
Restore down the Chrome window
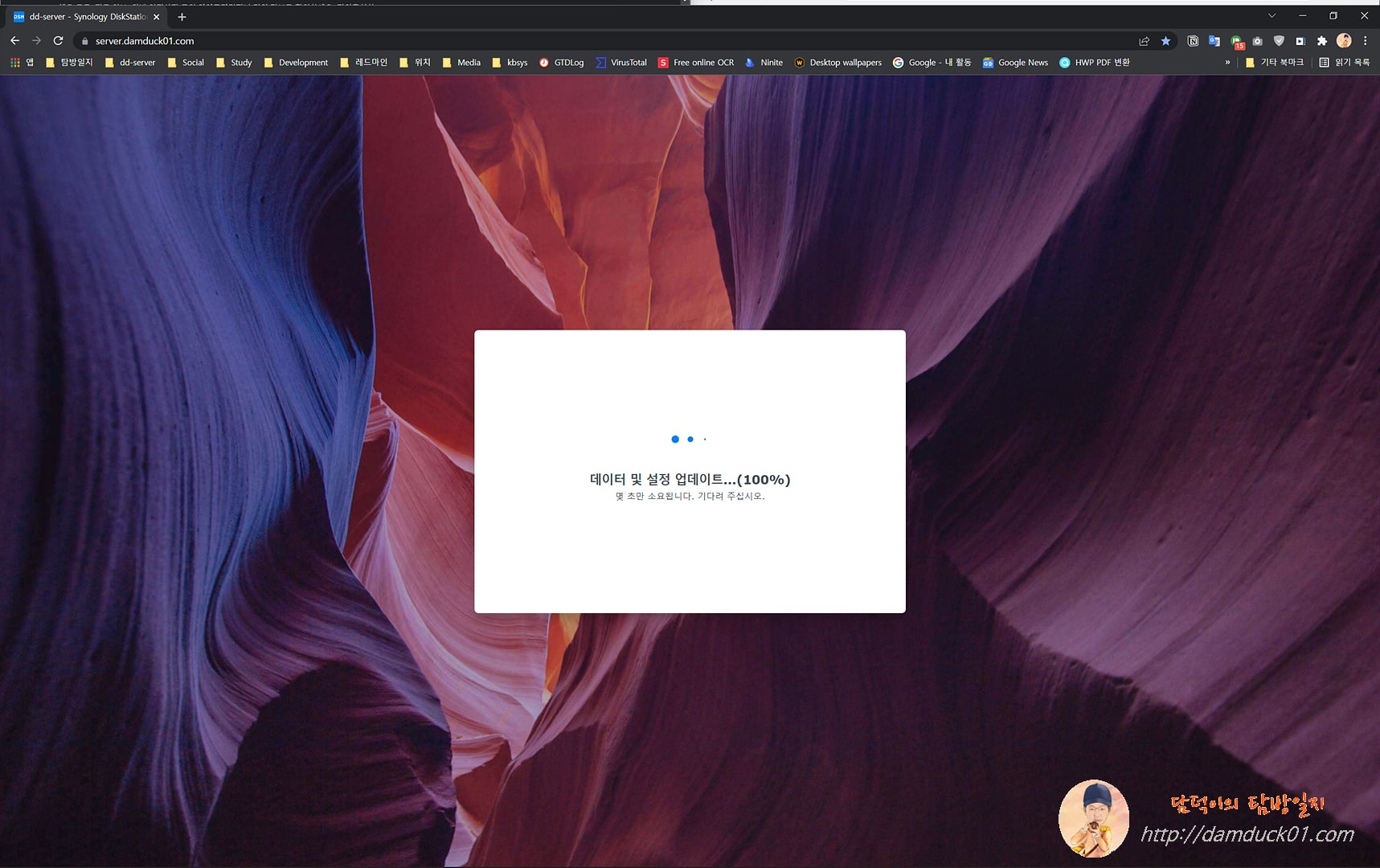(x=1333, y=16)
